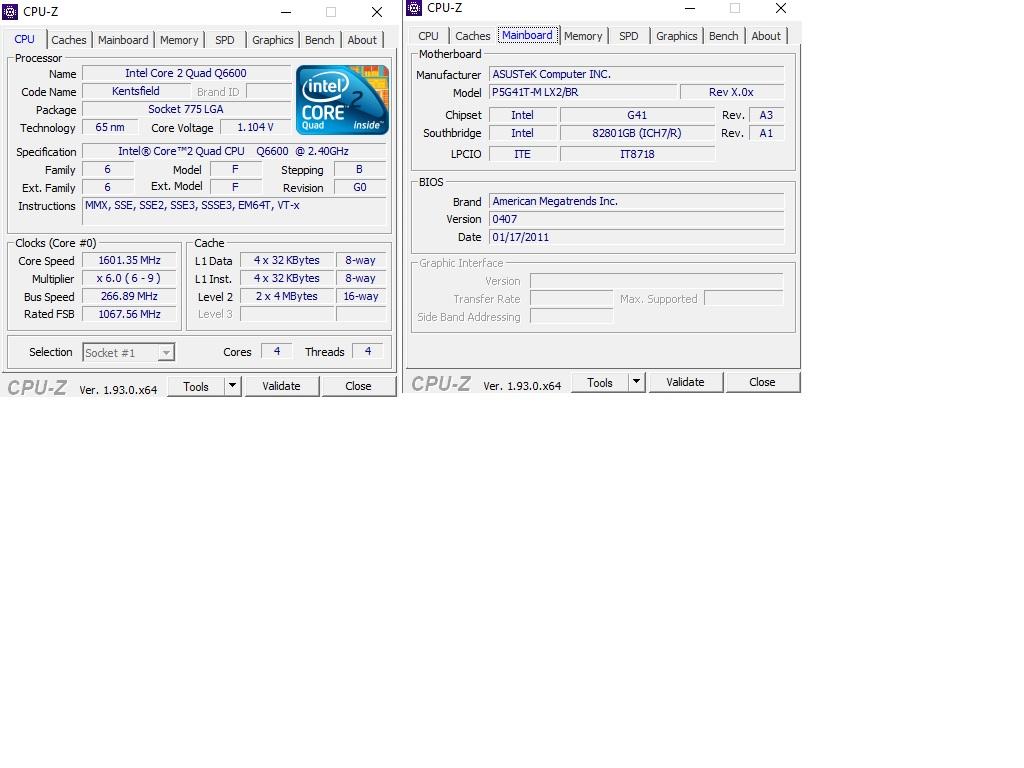Click the Close button in the right CPU-Z window

point(762,382)
